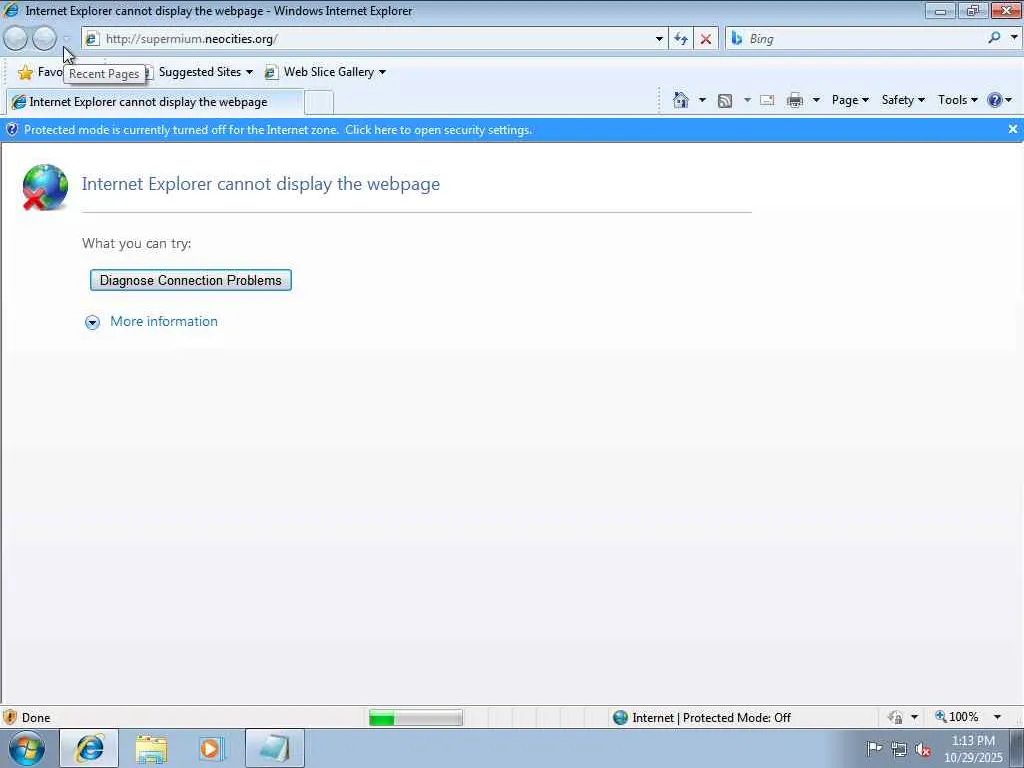Open the Recent Pages dropdown arrow
The image size is (1024, 768).
point(66,39)
